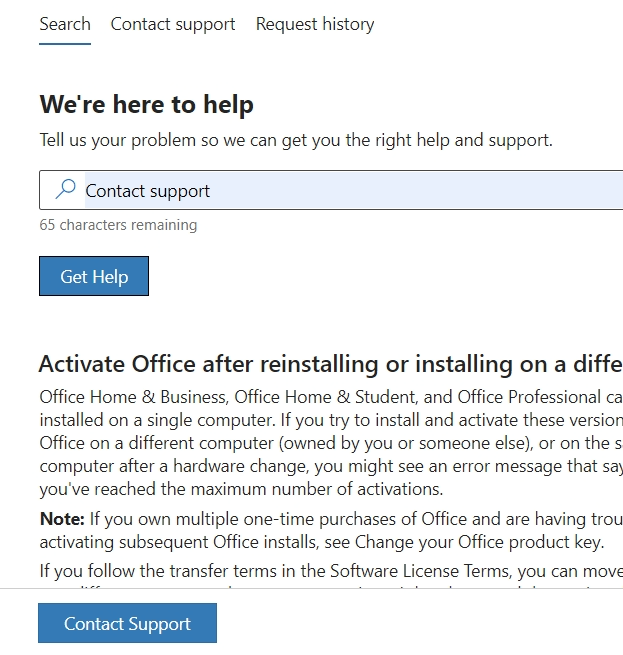Click the "maximum number of activations" sentence
This screenshot has height=655, width=623.
coord(242,489)
